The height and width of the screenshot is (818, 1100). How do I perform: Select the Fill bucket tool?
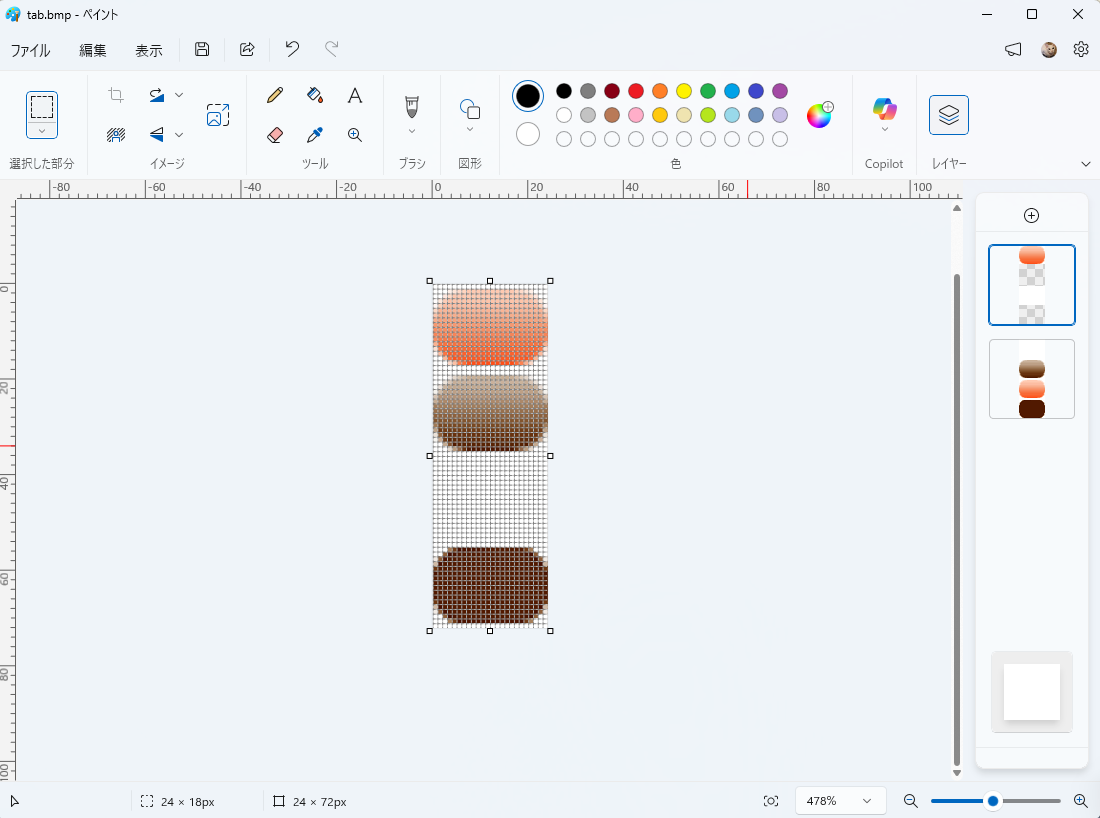[315, 96]
